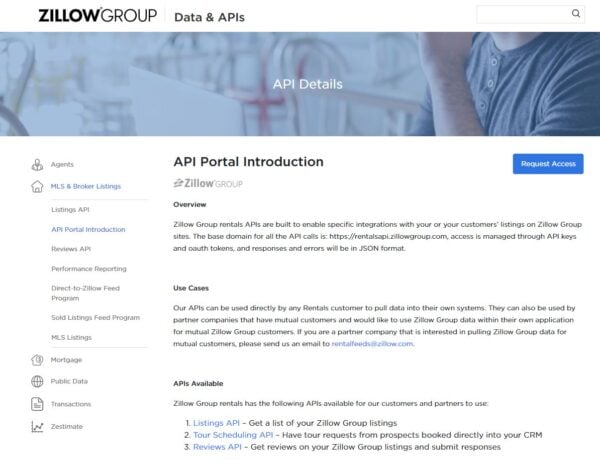
Task: Focus the header search input field
Action: (530, 14)
